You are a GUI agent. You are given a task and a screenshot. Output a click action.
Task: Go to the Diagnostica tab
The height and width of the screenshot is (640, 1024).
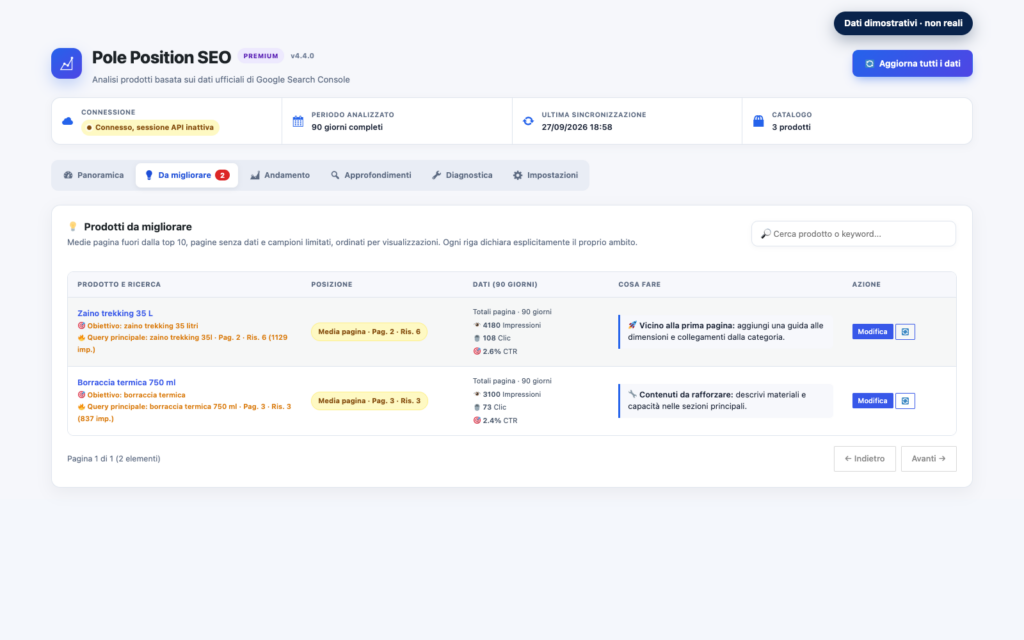pyautogui.click(x=462, y=175)
